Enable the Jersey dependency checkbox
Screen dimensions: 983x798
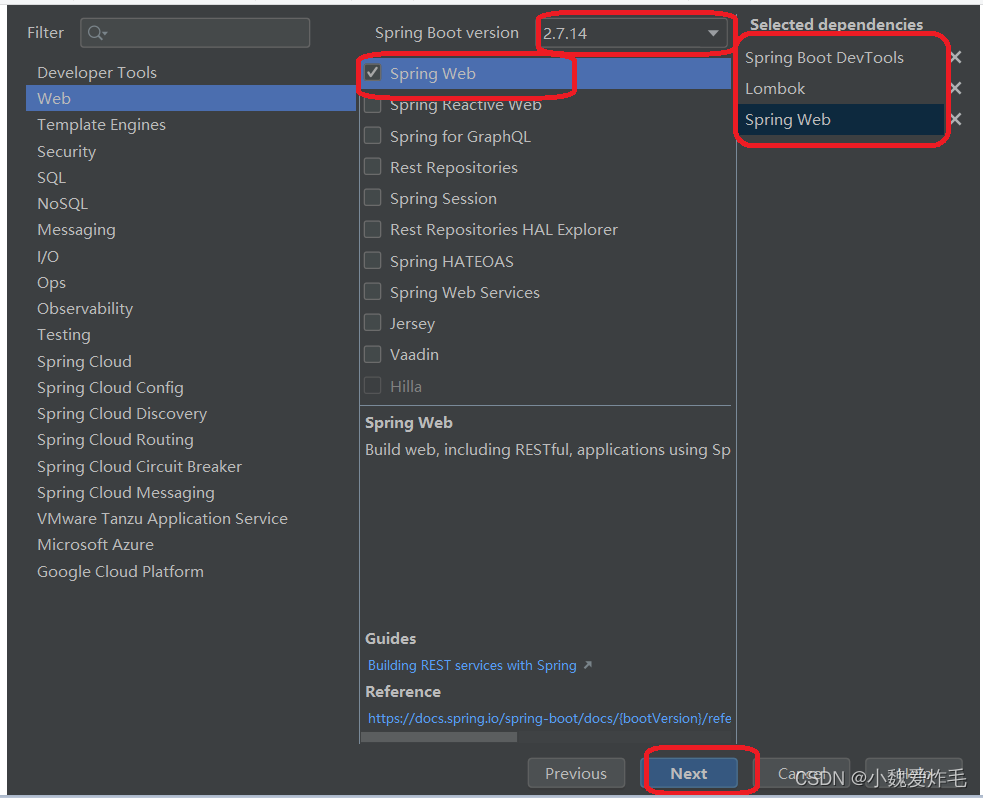tap(373, 323)
